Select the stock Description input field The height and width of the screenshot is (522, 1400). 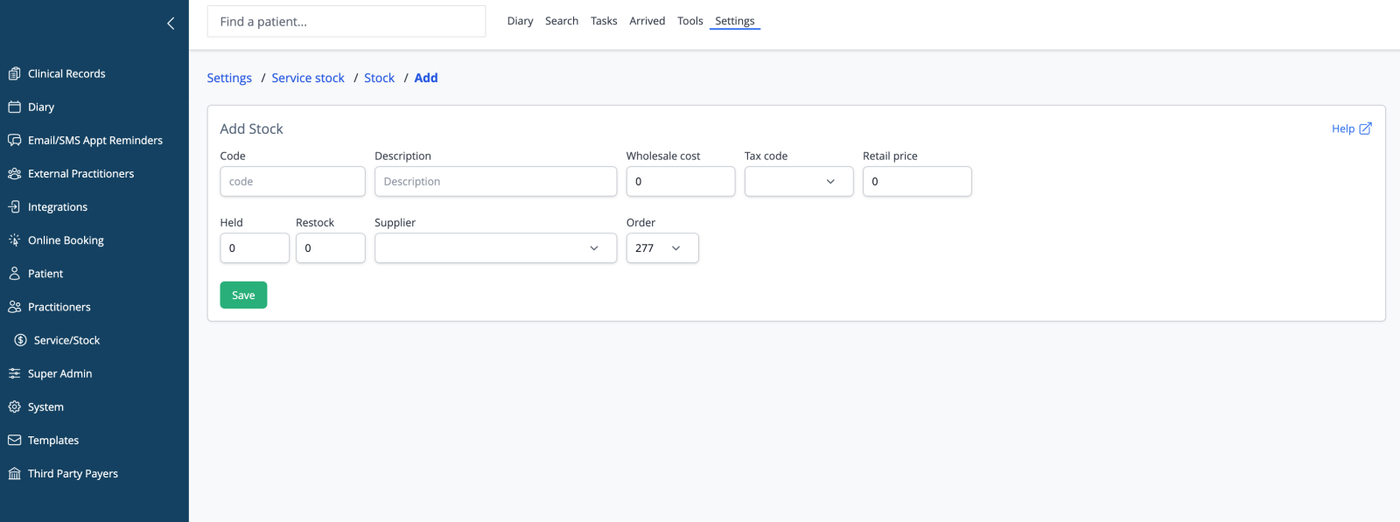click(496, 181)
